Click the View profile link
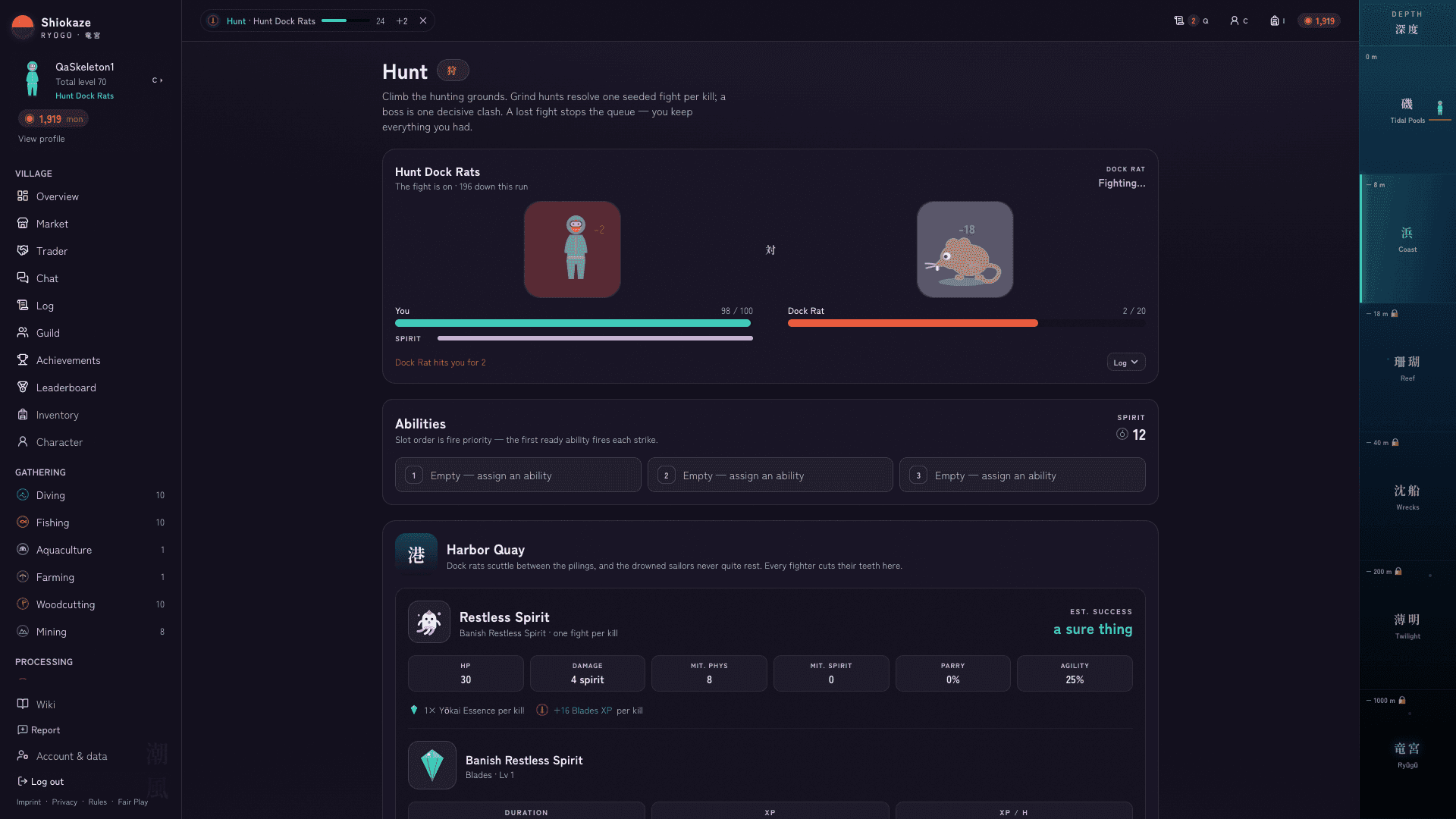Screen dimensions: 1456x819 pyautogui.click(x=42, y=139)
